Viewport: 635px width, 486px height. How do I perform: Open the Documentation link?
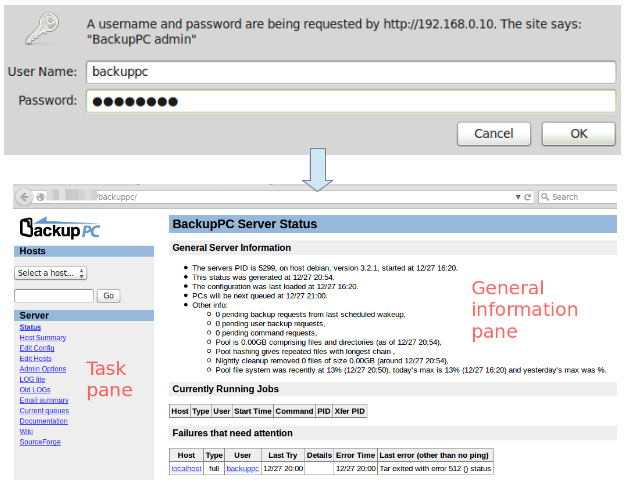pyautogui.click(x=44, y=421)
